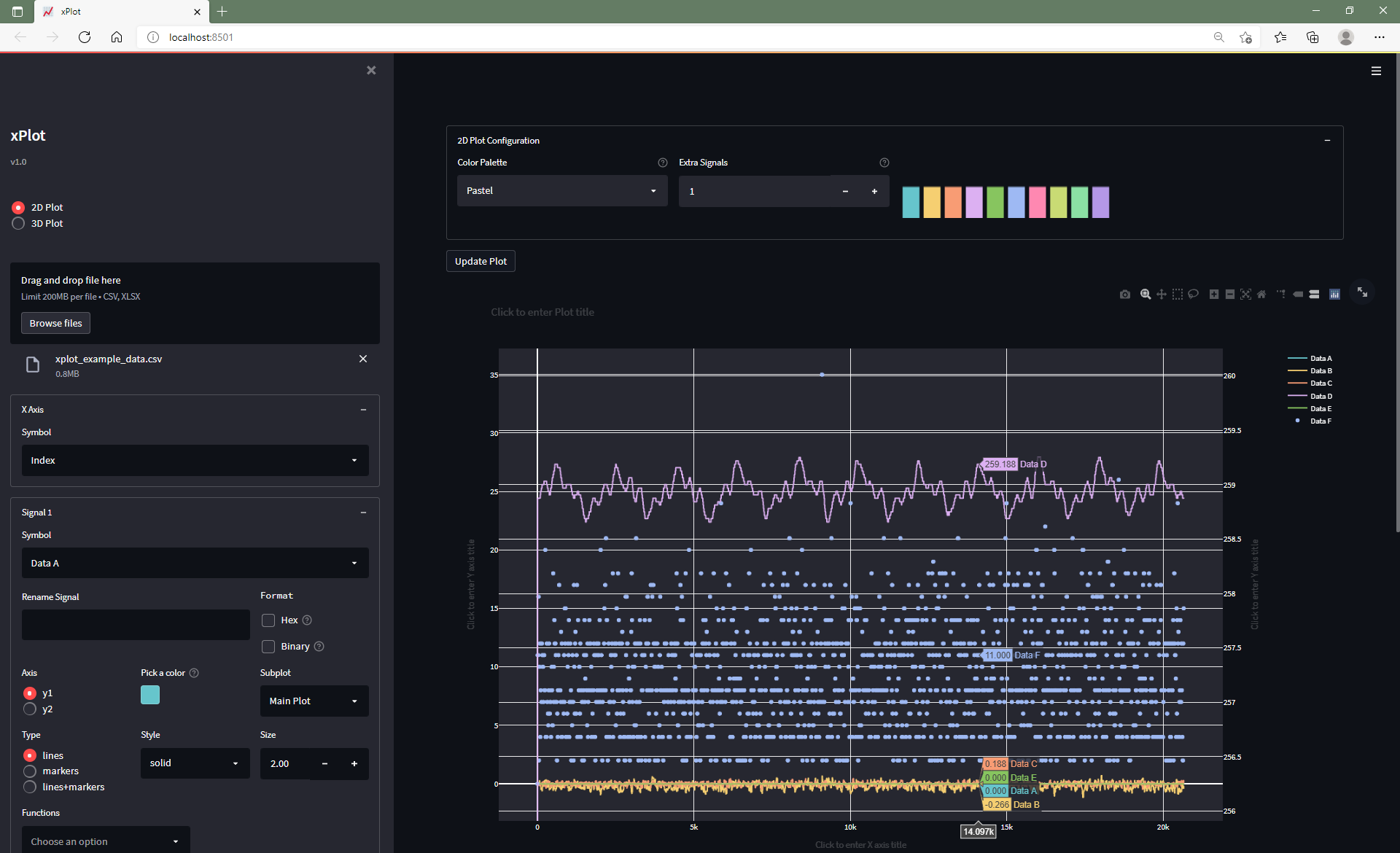This screenshot has height=853, width=1400.
Task: Click to enter Plot title text
Action: click(542, 312)
